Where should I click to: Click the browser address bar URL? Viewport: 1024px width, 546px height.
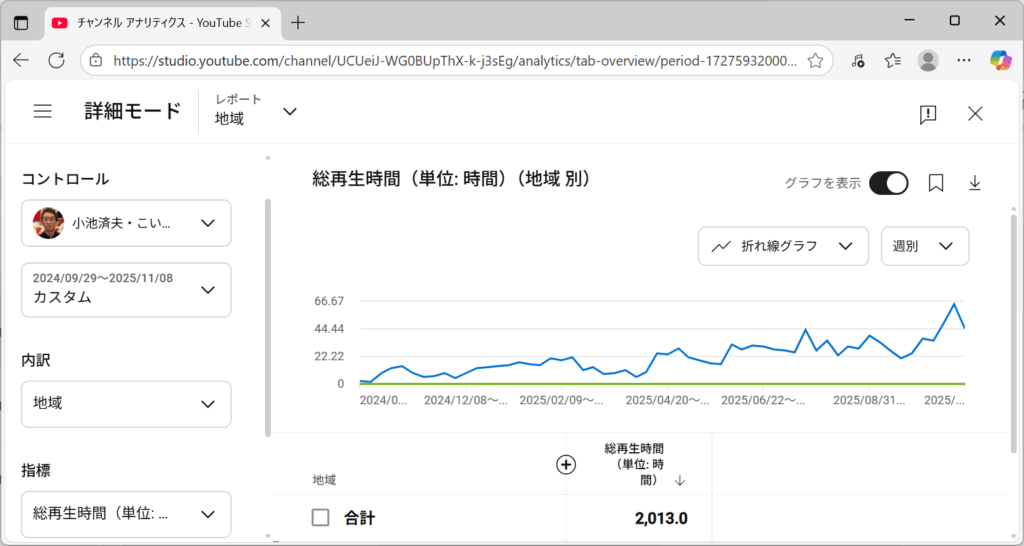[x=455, y=60]
